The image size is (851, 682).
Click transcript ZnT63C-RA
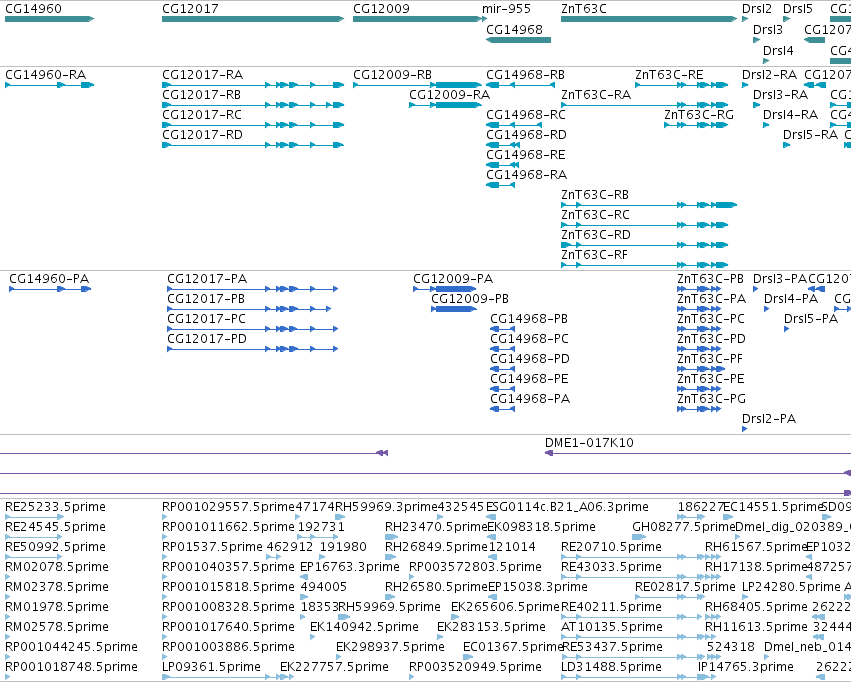pyautogui.click(x=596, y=94)
